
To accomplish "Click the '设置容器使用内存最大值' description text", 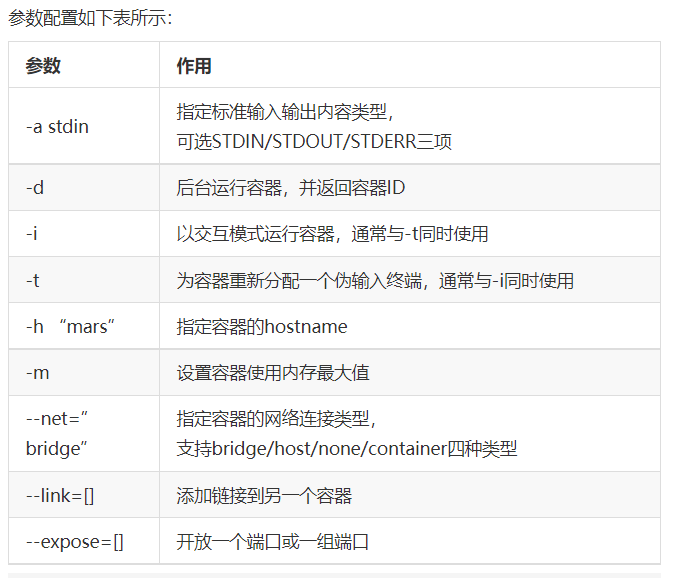I will (273, 373).
